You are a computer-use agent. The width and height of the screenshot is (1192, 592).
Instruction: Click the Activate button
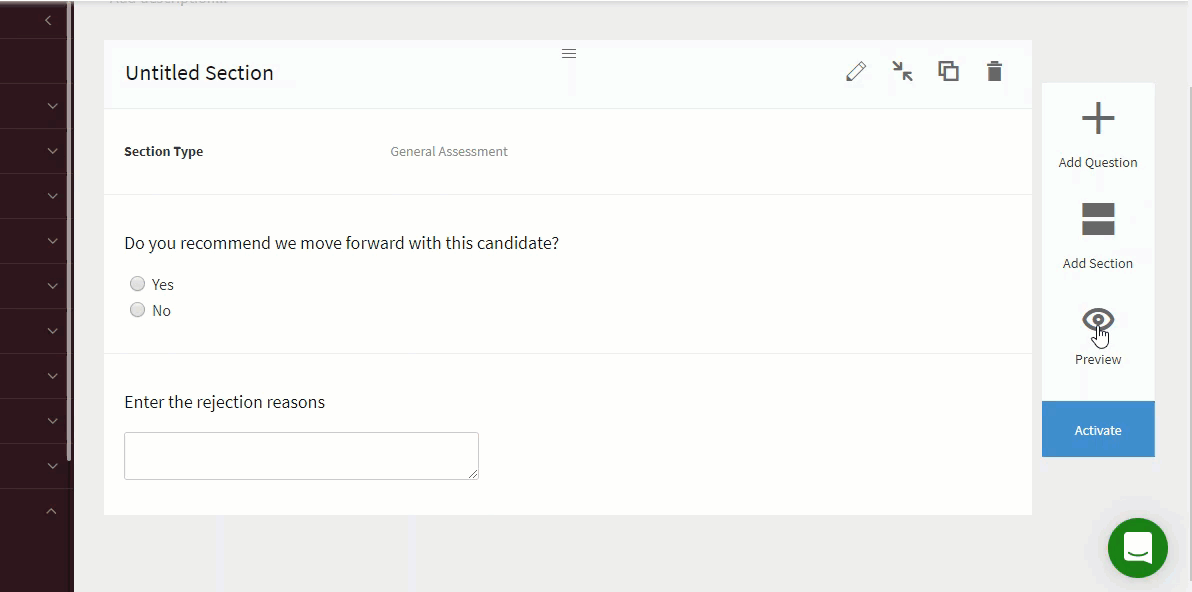(1098, 429)
